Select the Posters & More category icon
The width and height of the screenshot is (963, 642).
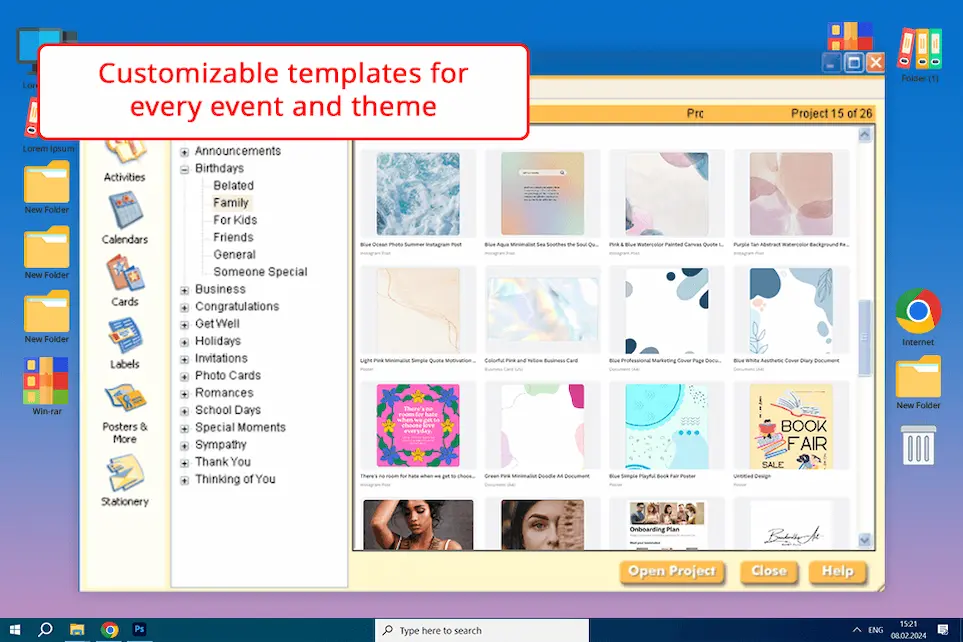(x=125, y=398)
